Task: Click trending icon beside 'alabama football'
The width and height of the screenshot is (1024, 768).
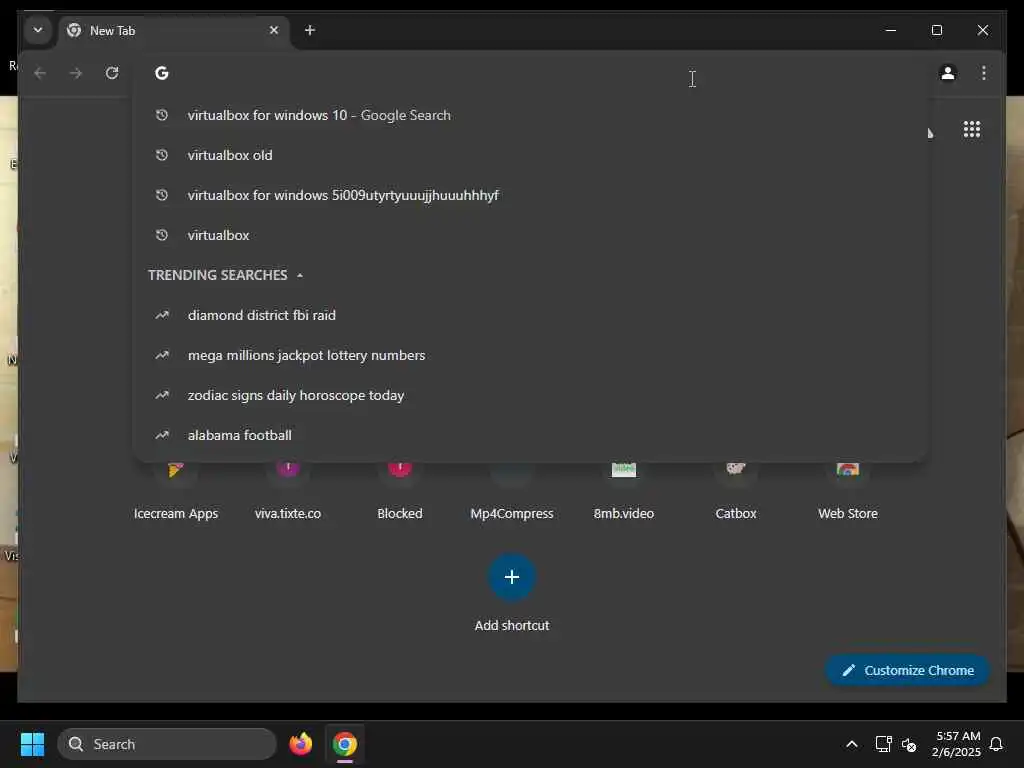Action: click(x=162, y=435)
